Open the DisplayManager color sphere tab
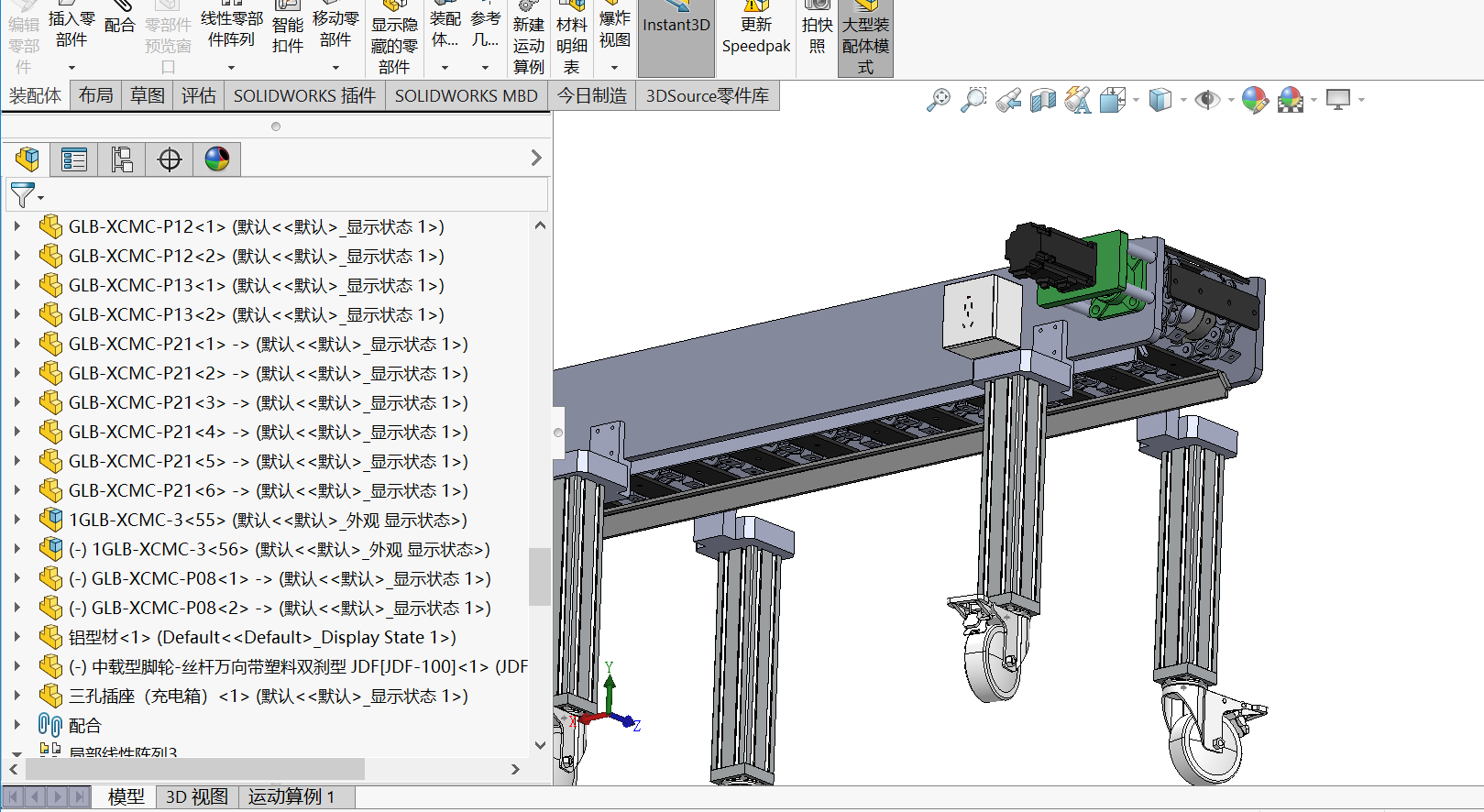Image resolution: width=1484 pixels, height=812 pixels. [217, 159]
